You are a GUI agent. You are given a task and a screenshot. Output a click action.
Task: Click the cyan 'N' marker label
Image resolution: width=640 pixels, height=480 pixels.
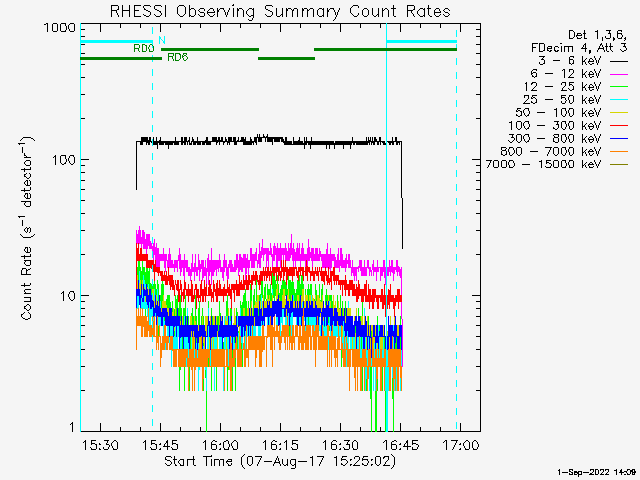tap(162, 40)
